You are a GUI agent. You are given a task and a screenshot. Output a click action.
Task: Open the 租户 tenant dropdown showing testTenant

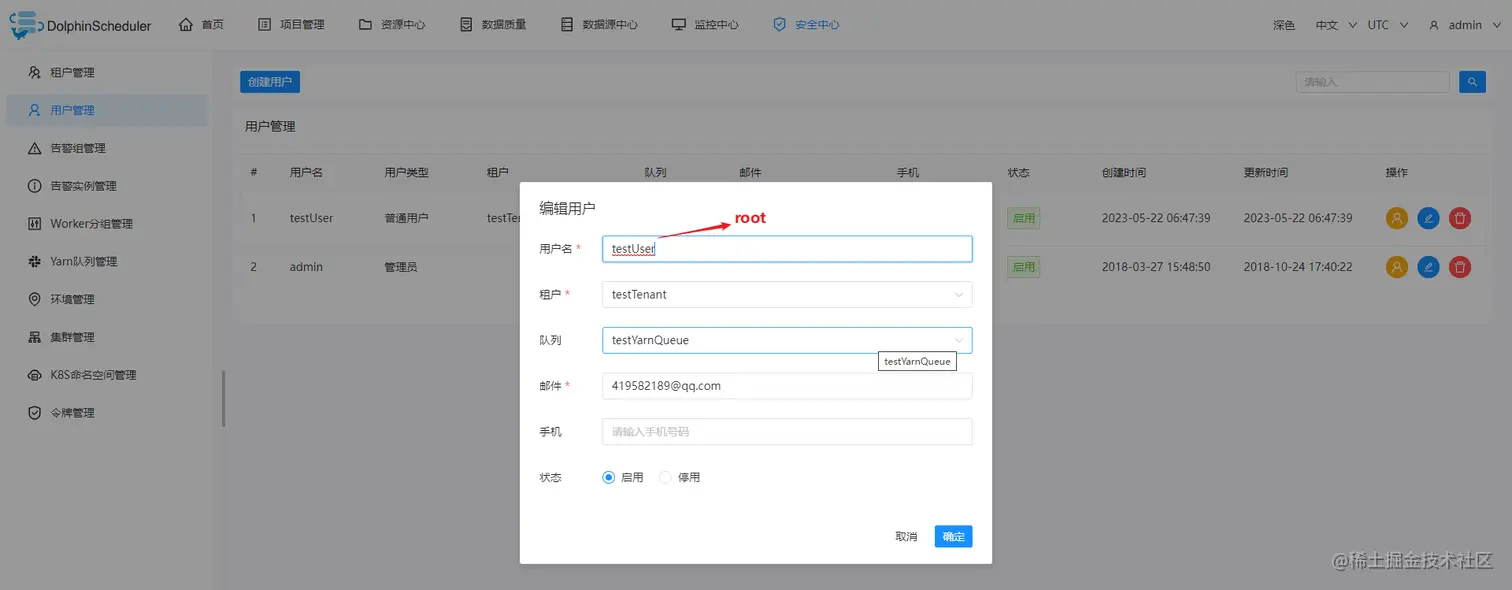[786, 294]
